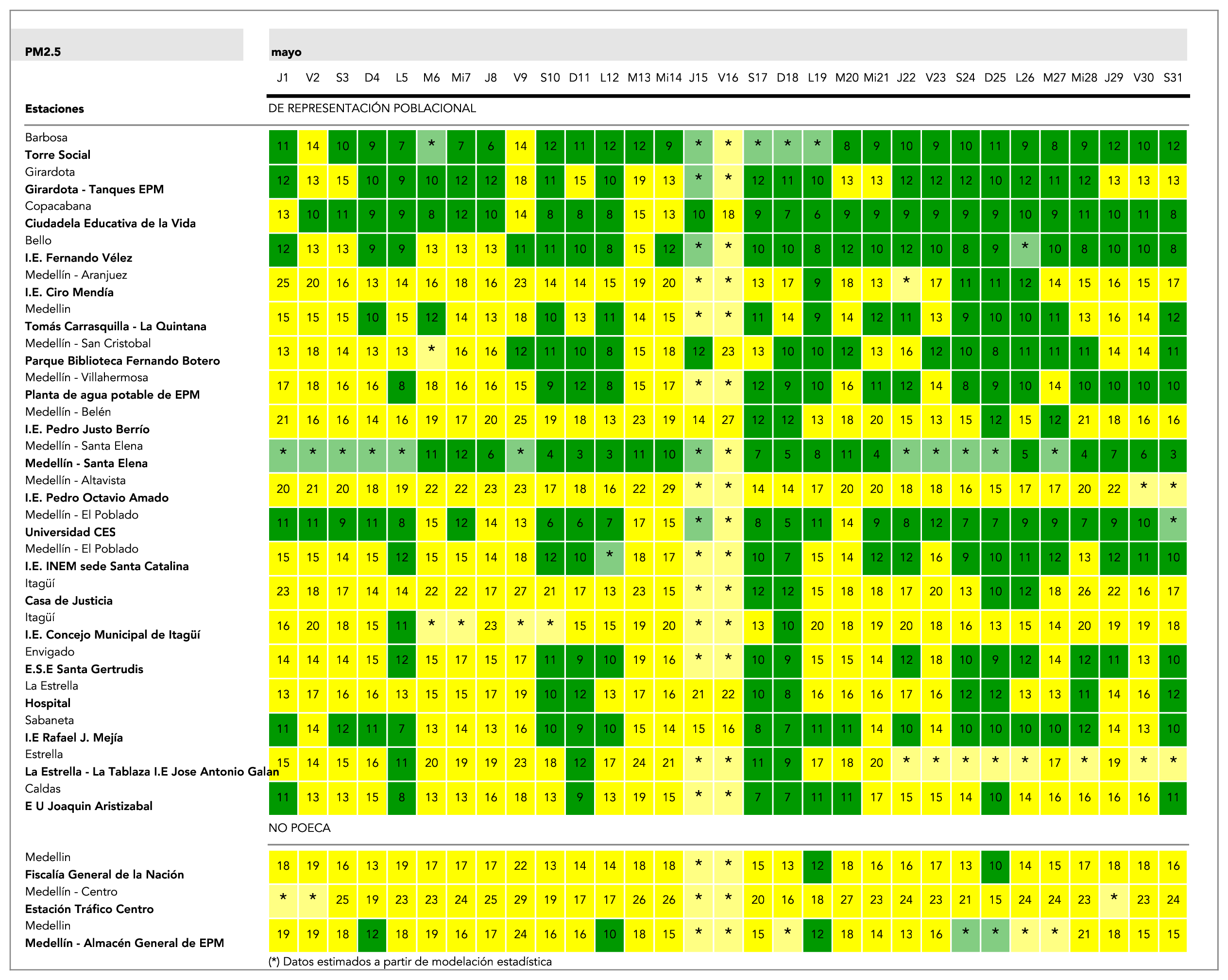The image size is (1228, 980).
Task: Click value 27 in Estación Tráfico Centro M20 cell
Action: pyautogui.click(x=846, y=900)
